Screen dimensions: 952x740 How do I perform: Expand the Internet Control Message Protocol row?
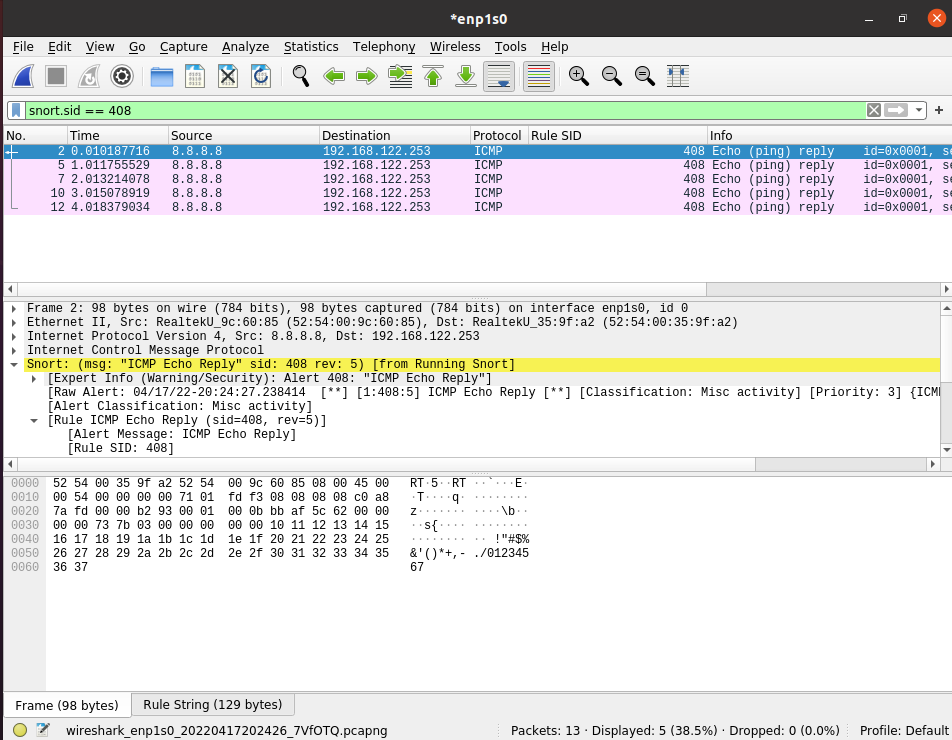tap(13, 351)
